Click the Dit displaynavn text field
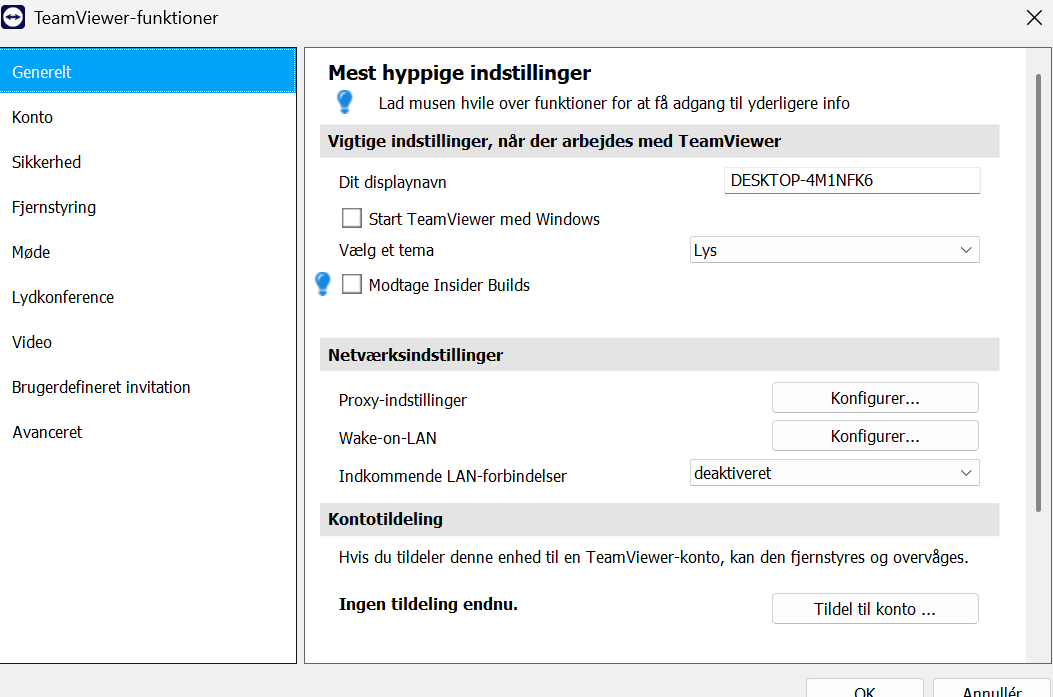The height and width of the screenshot is (697, 1053). point(851,180)
